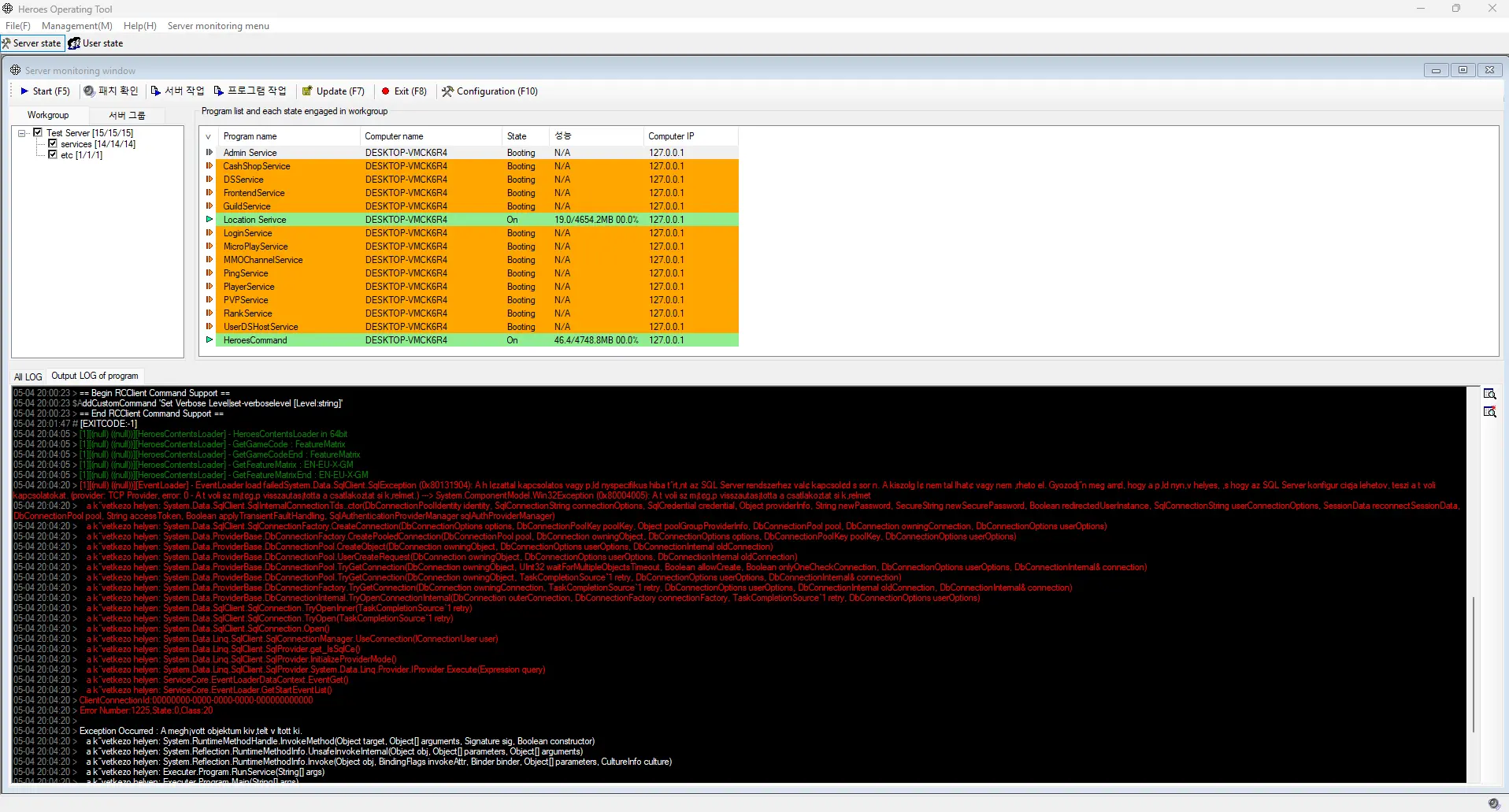Open the 서버 작업 server task icon
Screen dimensions: 1509x812
click(156, 91)
